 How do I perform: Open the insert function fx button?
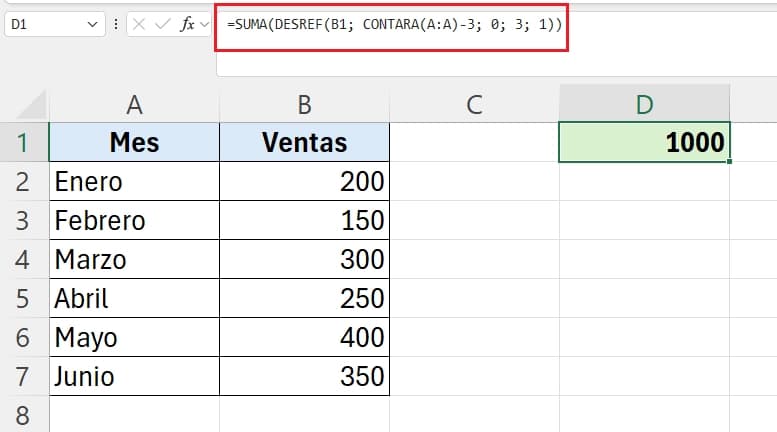pos(187,24)
